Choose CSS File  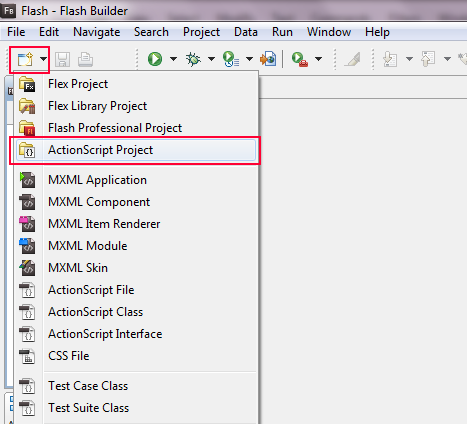[x=136, y=356]
